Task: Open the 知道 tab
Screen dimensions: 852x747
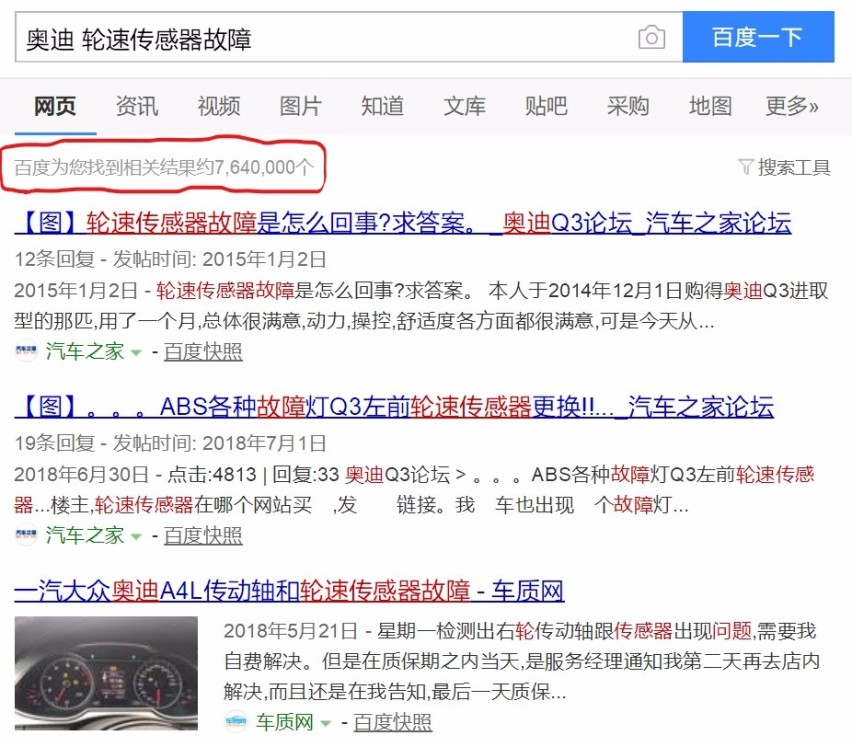Action: click(x=383, y=106)
